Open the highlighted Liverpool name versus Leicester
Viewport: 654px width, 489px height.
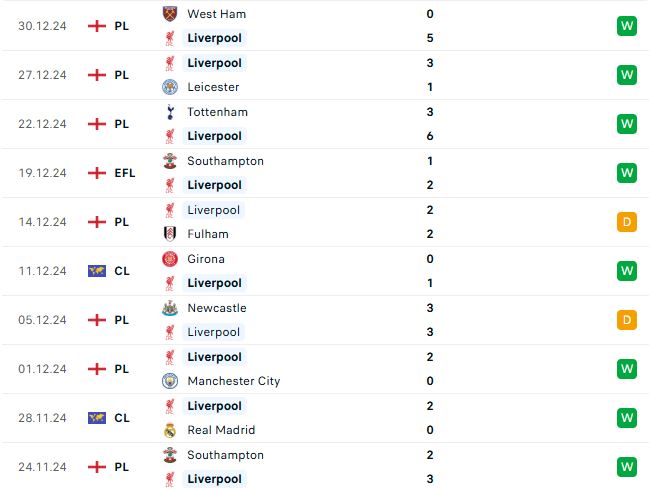click(x=214, y=63)
